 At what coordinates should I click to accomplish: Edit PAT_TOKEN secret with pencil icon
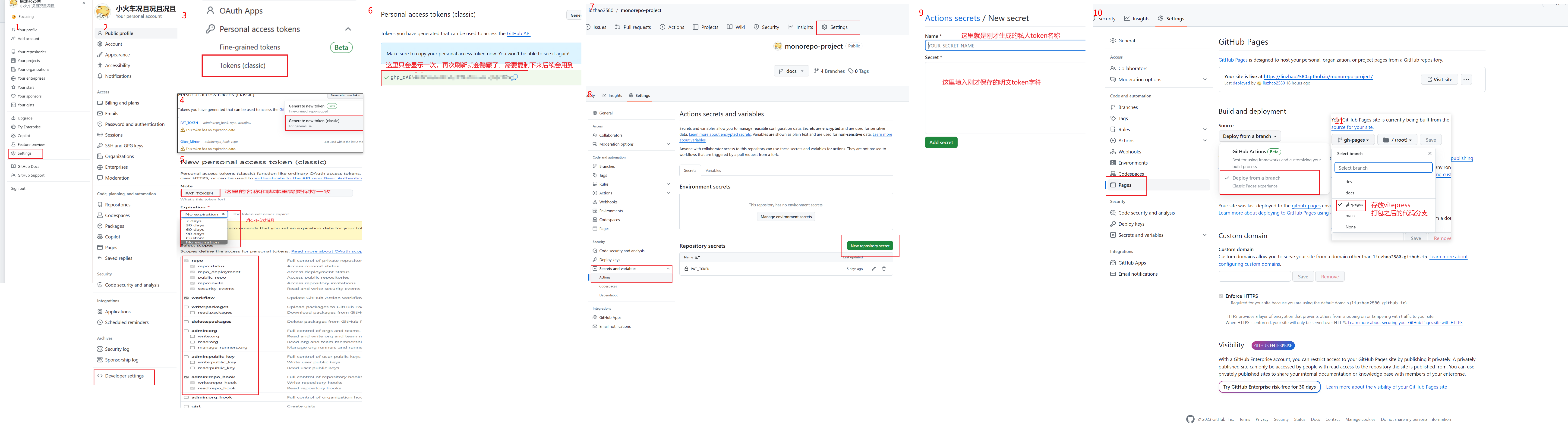coord(874,269)
